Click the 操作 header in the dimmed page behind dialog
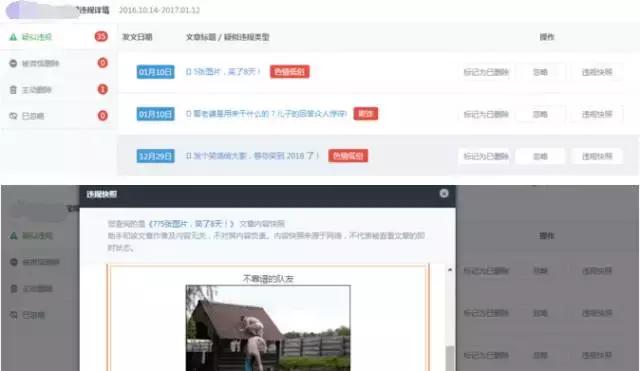Viewport: 640px width, 371px height. 547,236
